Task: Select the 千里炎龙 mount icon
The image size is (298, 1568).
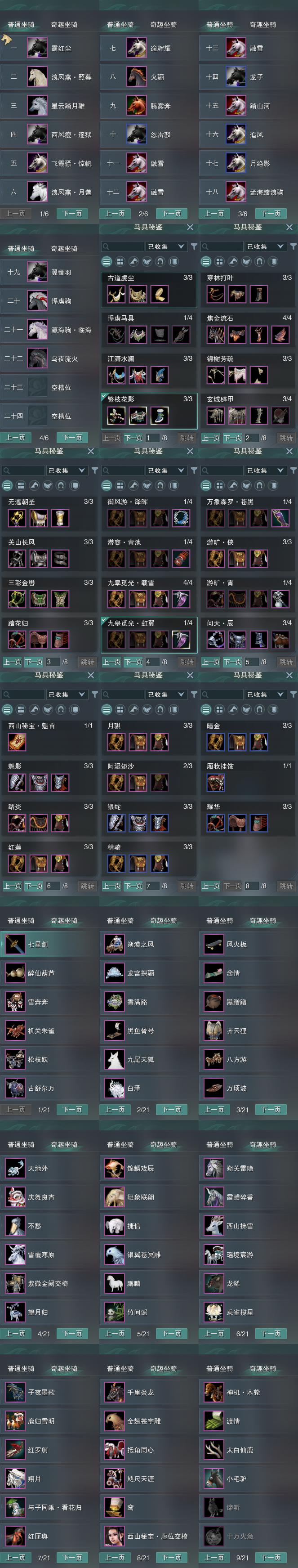Action: coord(114,1392)
